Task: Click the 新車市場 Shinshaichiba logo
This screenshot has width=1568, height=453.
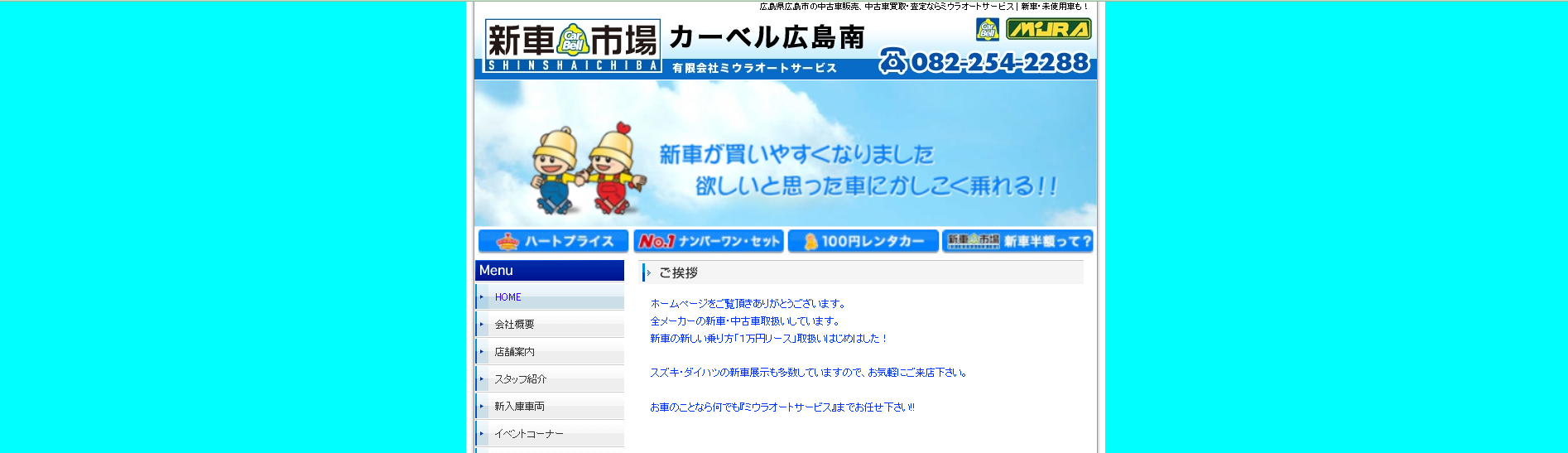Action: pos(573,46)
